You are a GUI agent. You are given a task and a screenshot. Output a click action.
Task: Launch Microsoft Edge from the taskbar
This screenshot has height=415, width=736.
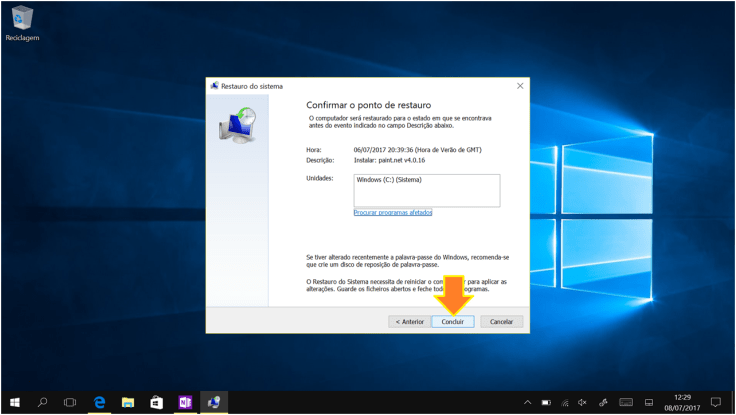100,402
